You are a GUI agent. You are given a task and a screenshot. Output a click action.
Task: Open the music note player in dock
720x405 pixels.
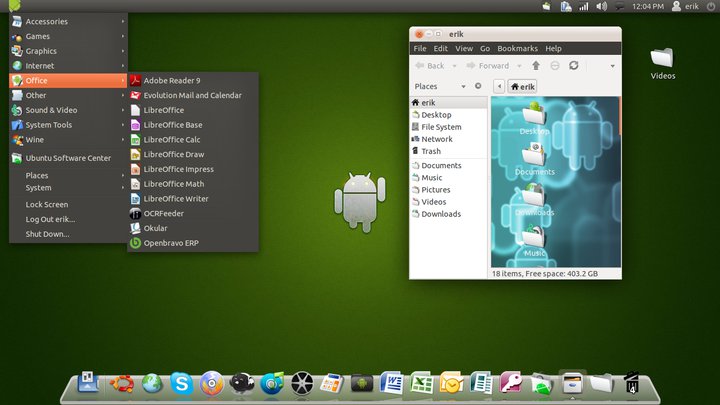coord(271,383)
